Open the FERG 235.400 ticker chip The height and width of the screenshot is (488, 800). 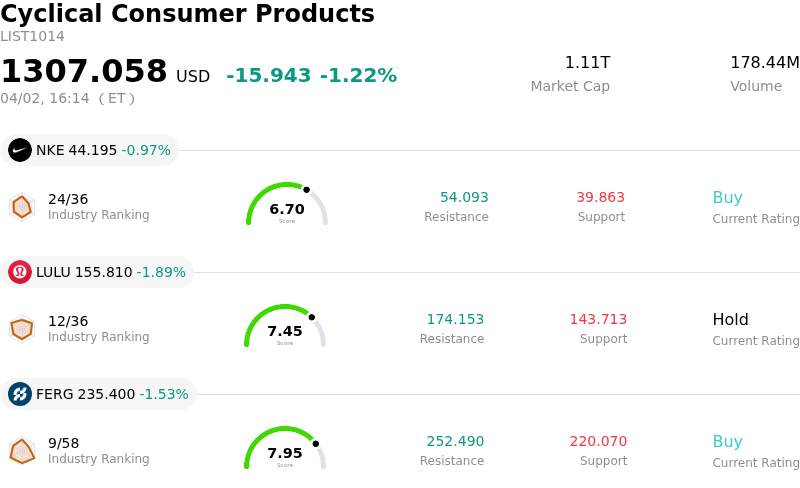tap(100, 394)
